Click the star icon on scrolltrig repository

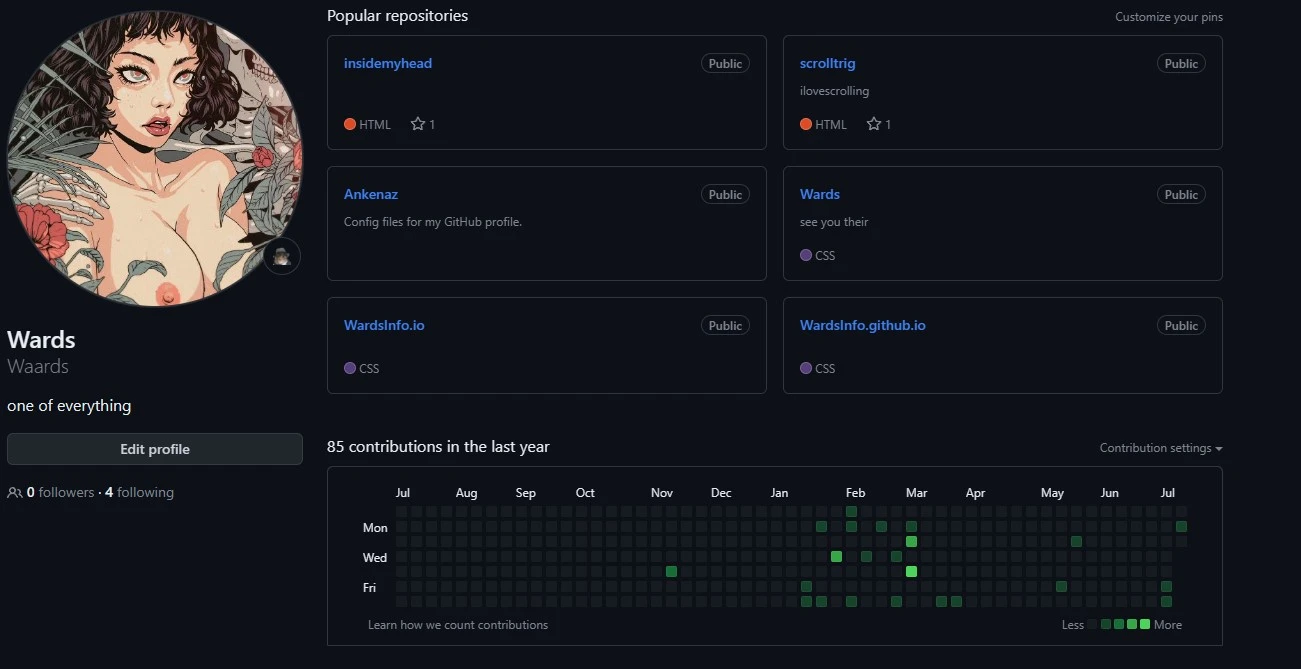coord(874,124)
